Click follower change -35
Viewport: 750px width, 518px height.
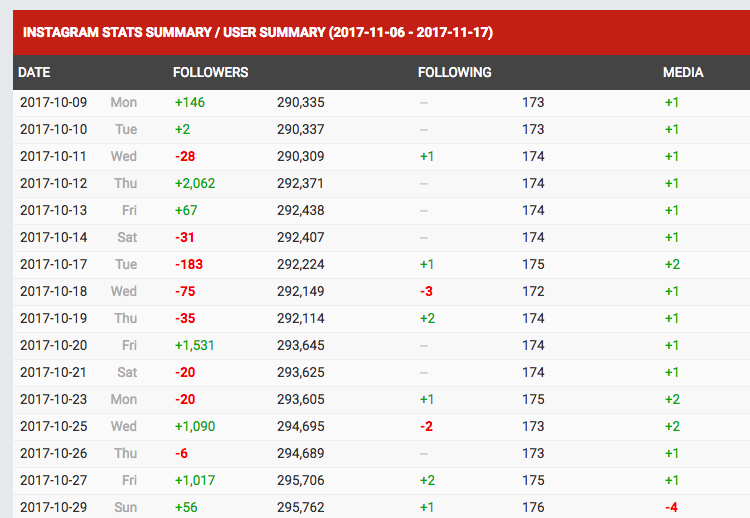coord(185,319)
